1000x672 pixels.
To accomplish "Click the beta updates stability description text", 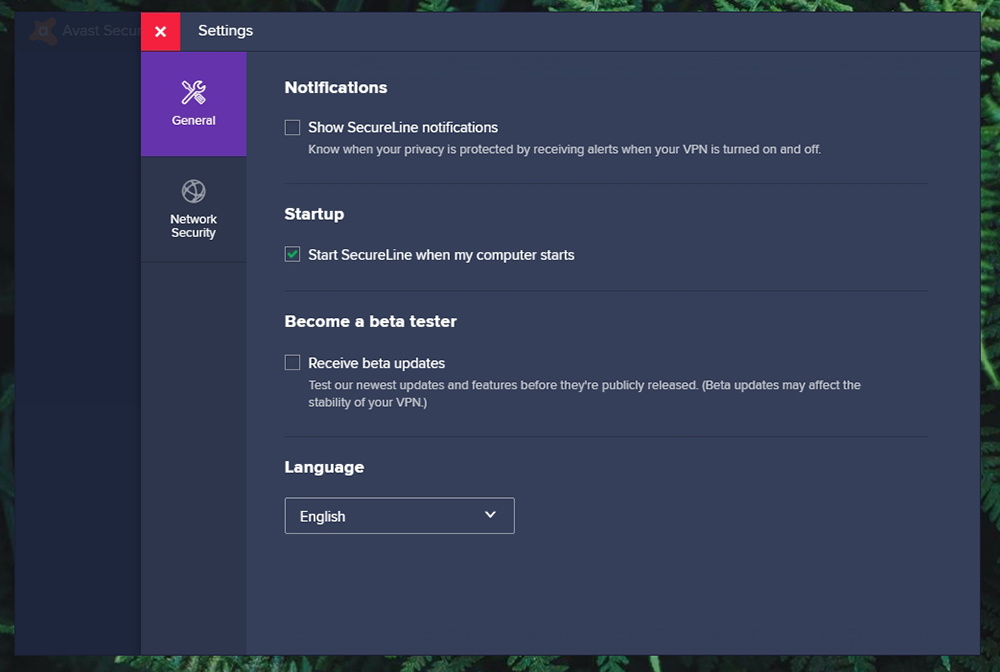I will [x=584, y=393].
